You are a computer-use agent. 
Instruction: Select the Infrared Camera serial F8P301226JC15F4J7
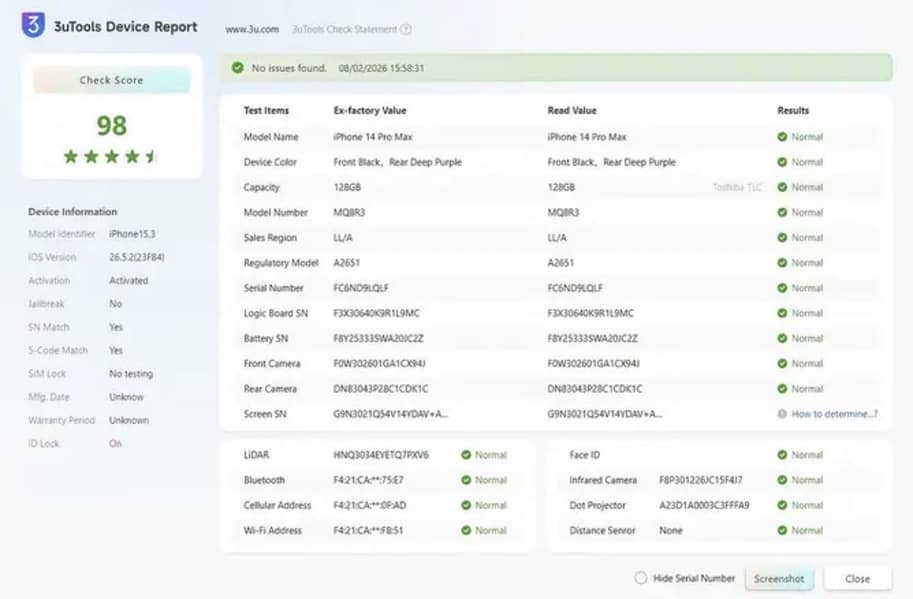click(700, 480)
